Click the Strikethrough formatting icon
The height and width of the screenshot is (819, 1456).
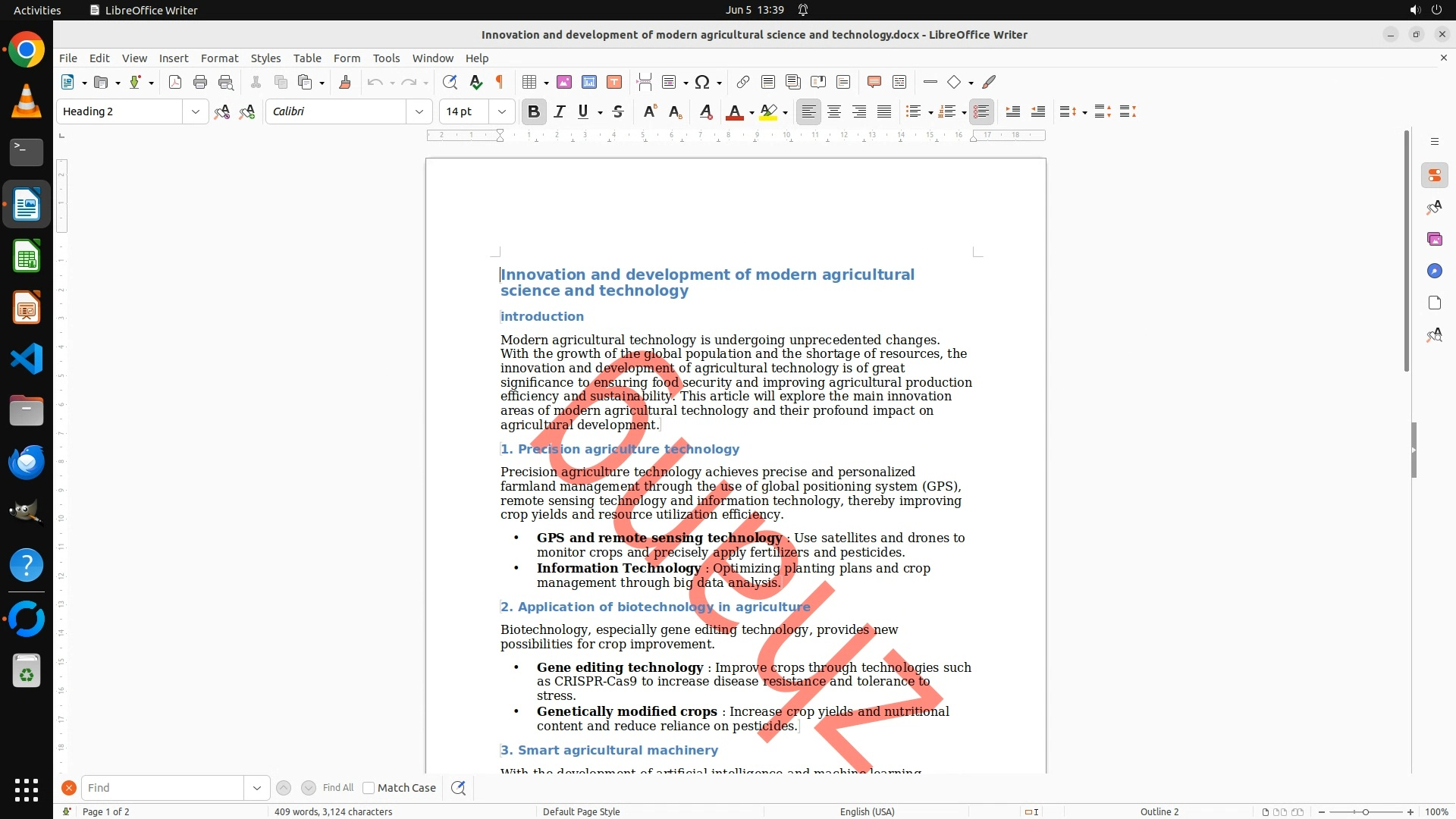(618, 111)
